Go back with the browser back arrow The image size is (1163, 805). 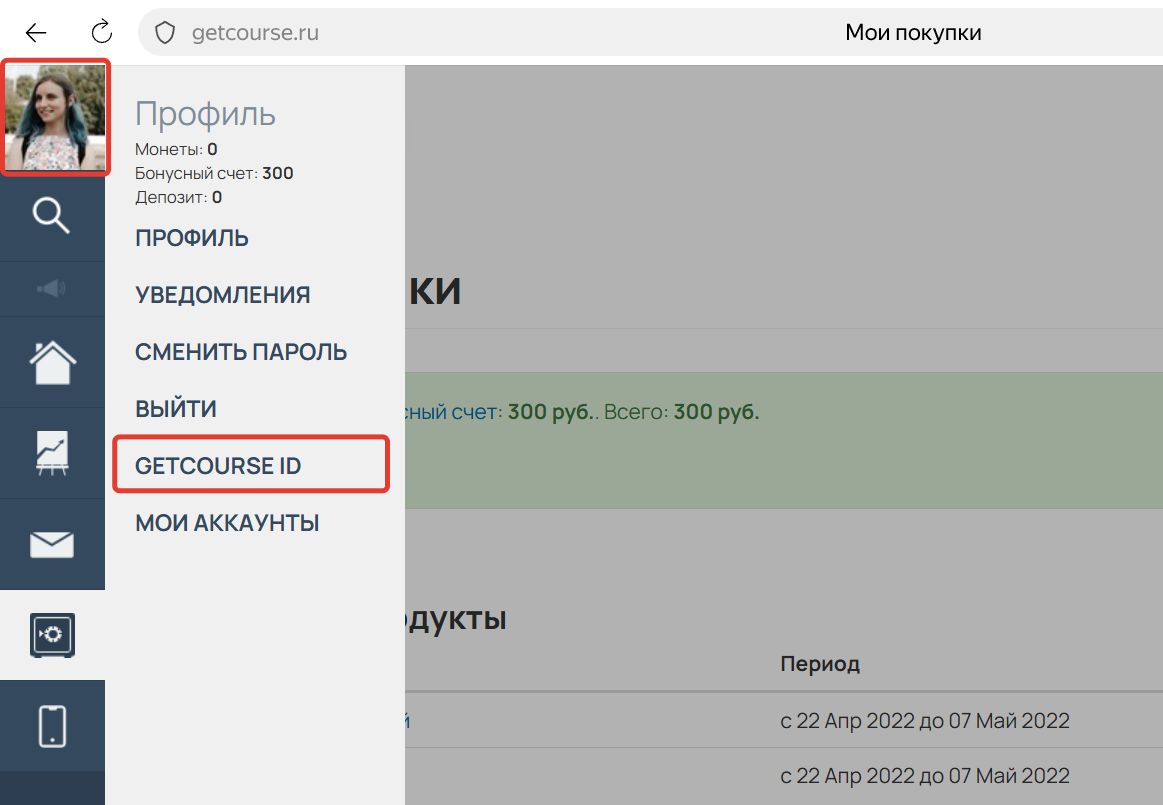[36, 32]
